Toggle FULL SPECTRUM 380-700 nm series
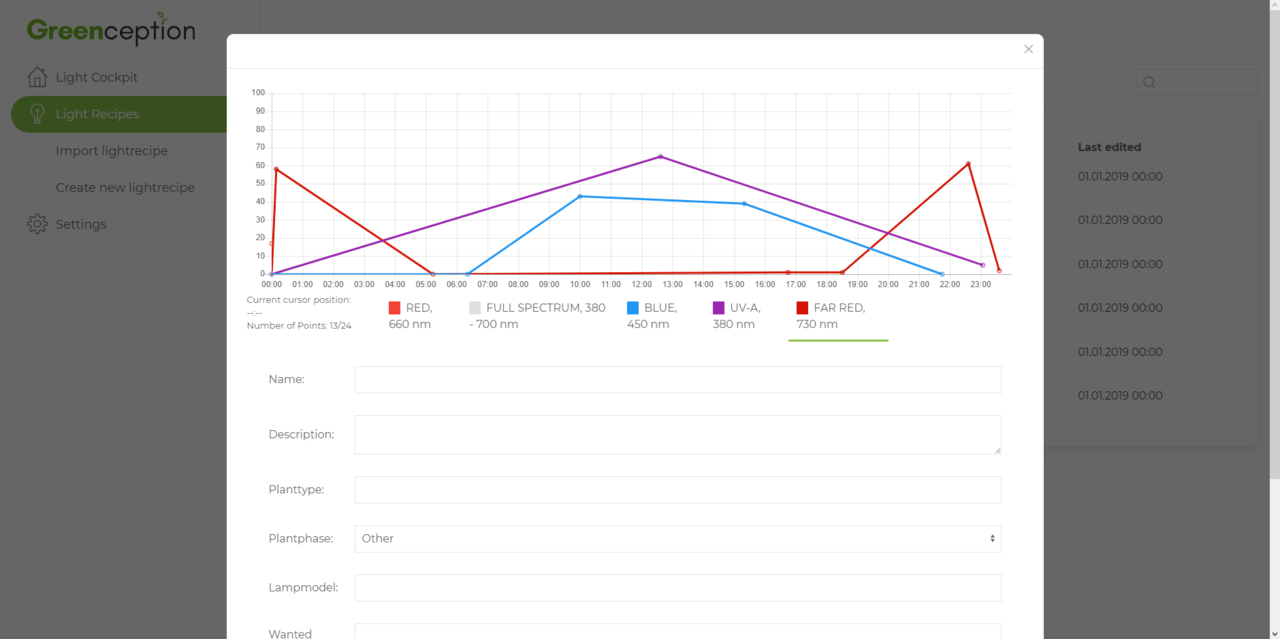 point(537,315)
